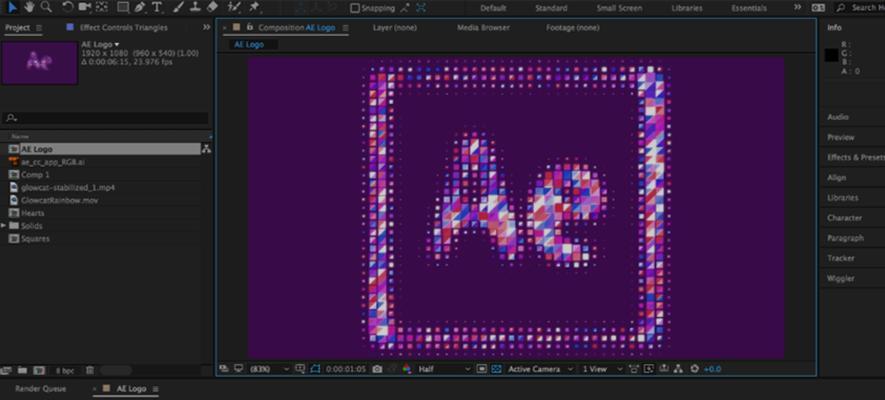Click the current time 0:00:01:05
885x400 pixels.
pyautogui.click(x=345, y=369)
